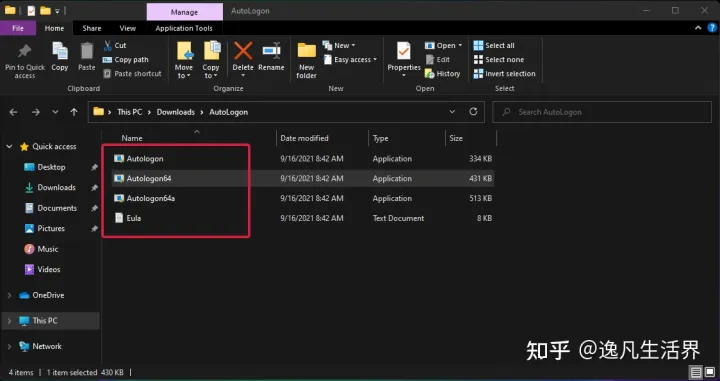The width and height of the screenshot is (720, 381).
Task: Click the Pin to Quick access icon
Action: tap(25, 51)
